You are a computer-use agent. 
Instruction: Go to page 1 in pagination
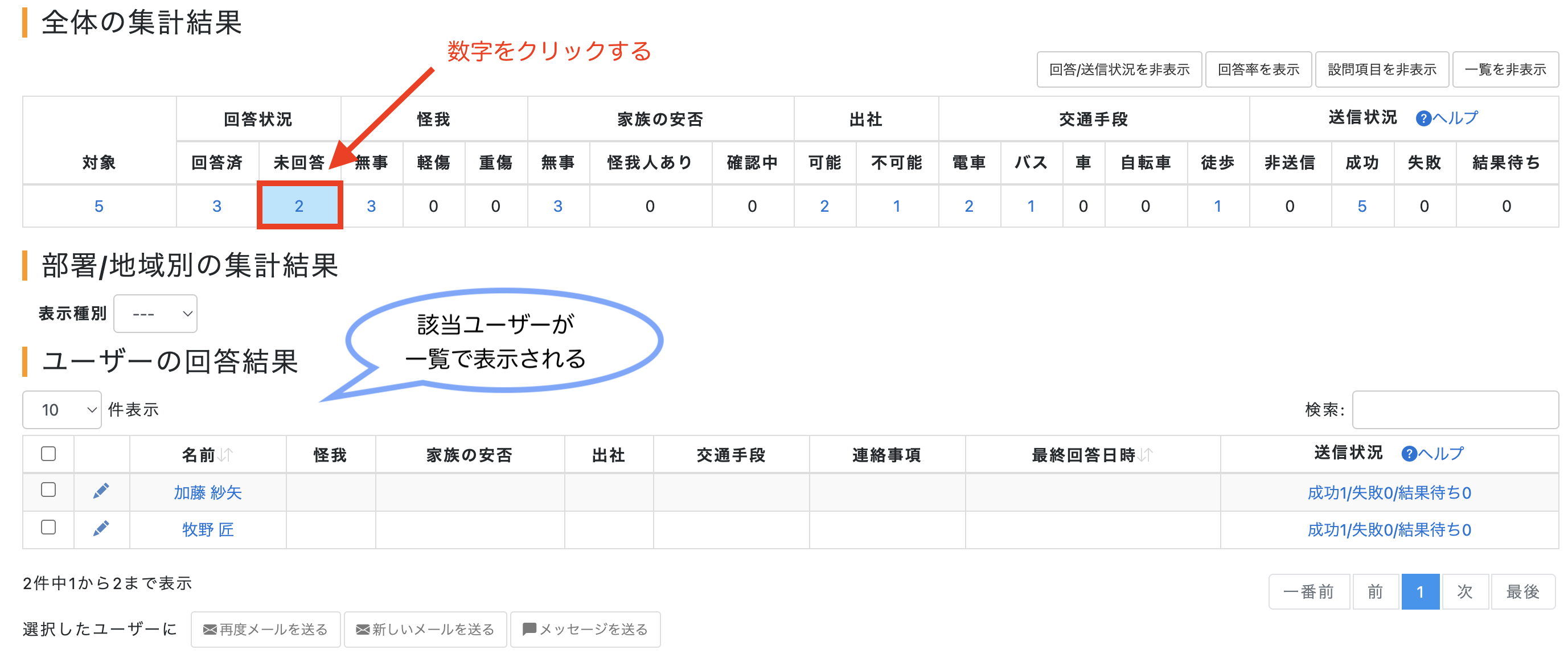[1419, 591]
